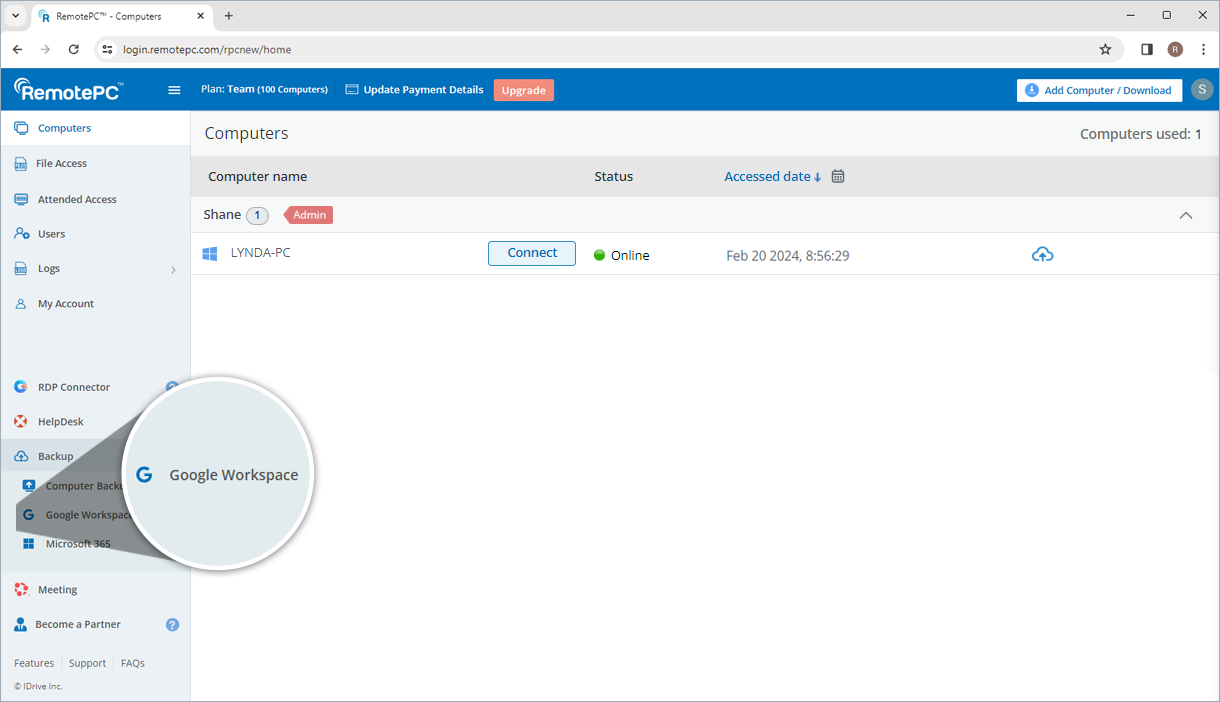Click the date Feb 20 2024, 8:56:29

(x=788, y=256)
